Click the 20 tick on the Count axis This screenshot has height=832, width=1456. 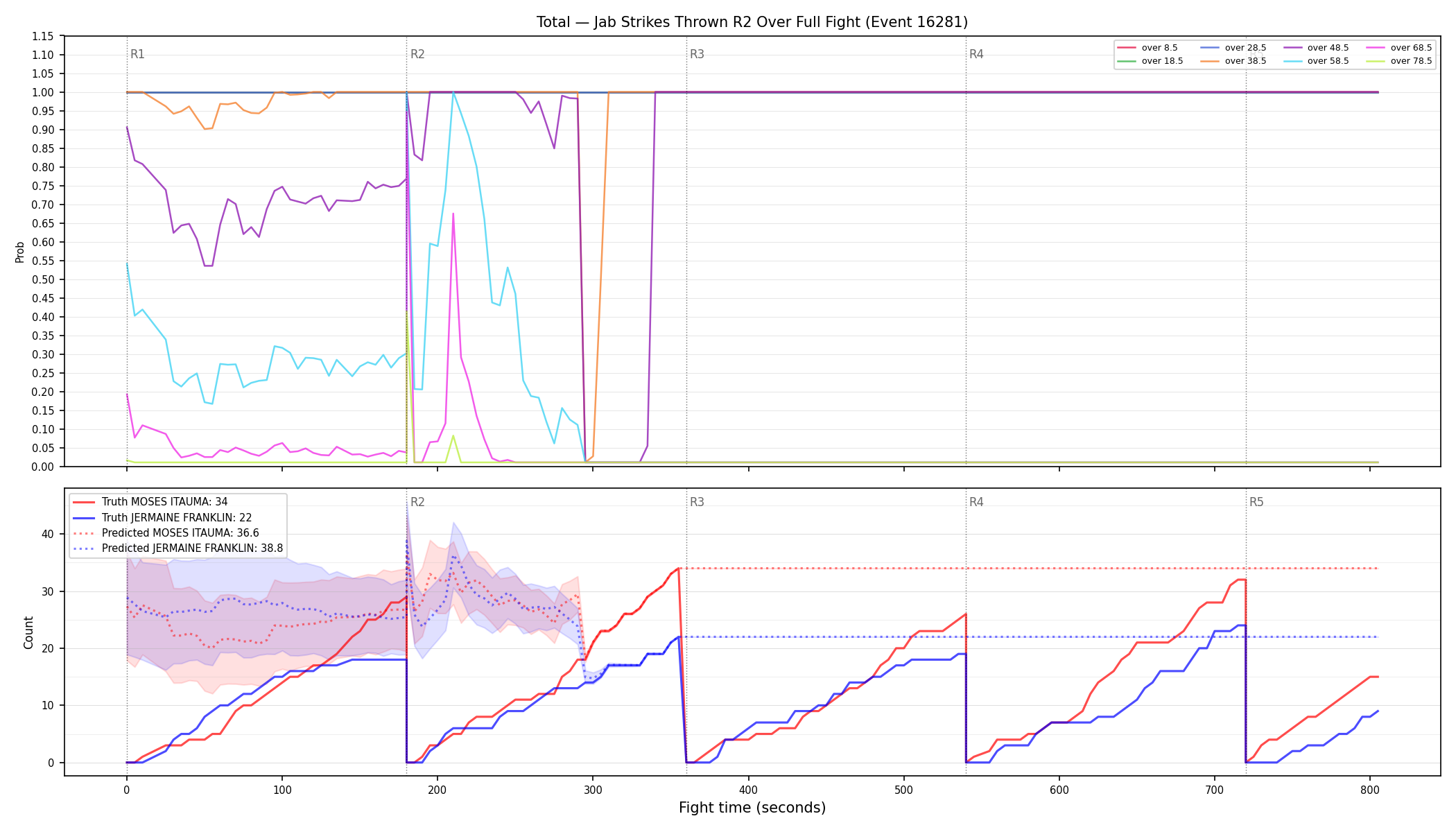click(x=48, y=648)
